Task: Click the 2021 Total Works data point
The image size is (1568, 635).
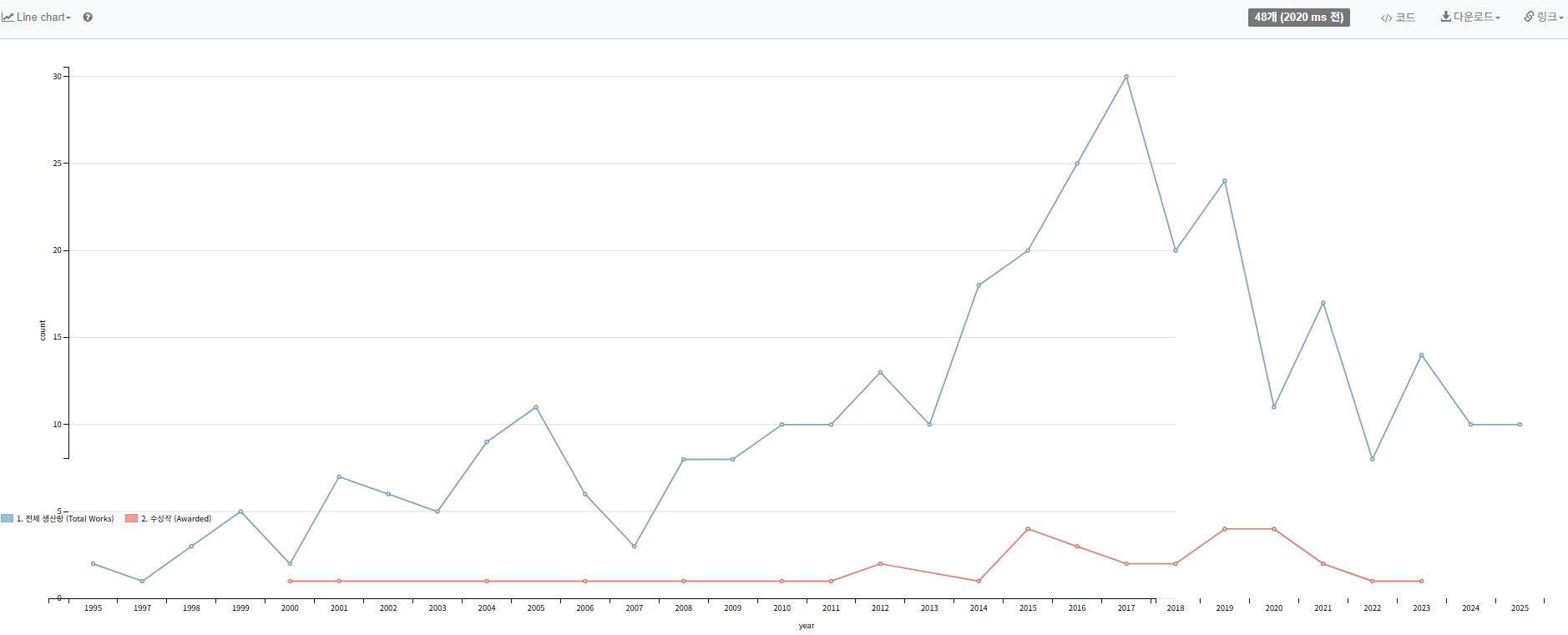Action: click(x=1323, y=303)
